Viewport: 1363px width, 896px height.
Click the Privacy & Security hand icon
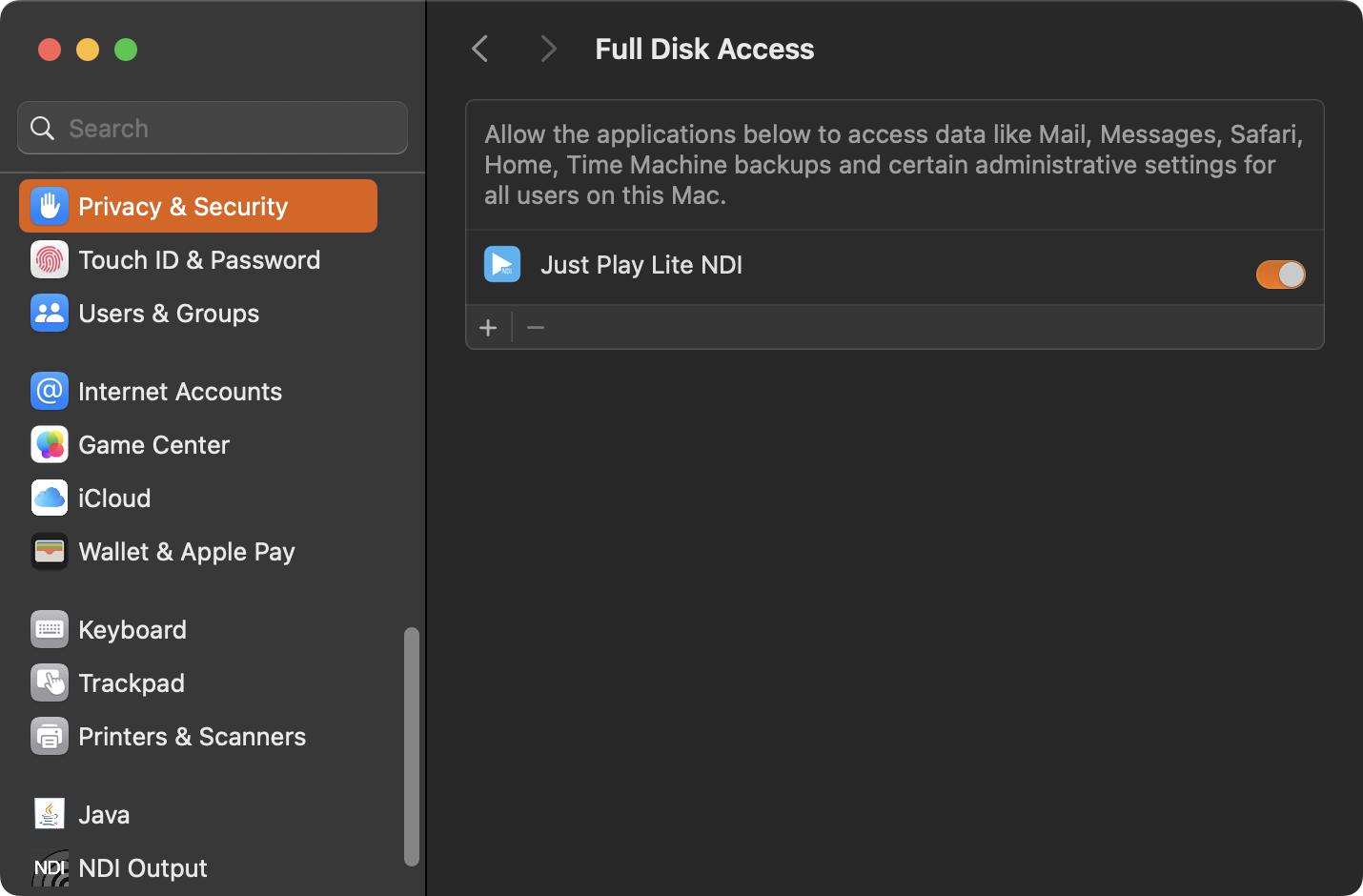50,206
